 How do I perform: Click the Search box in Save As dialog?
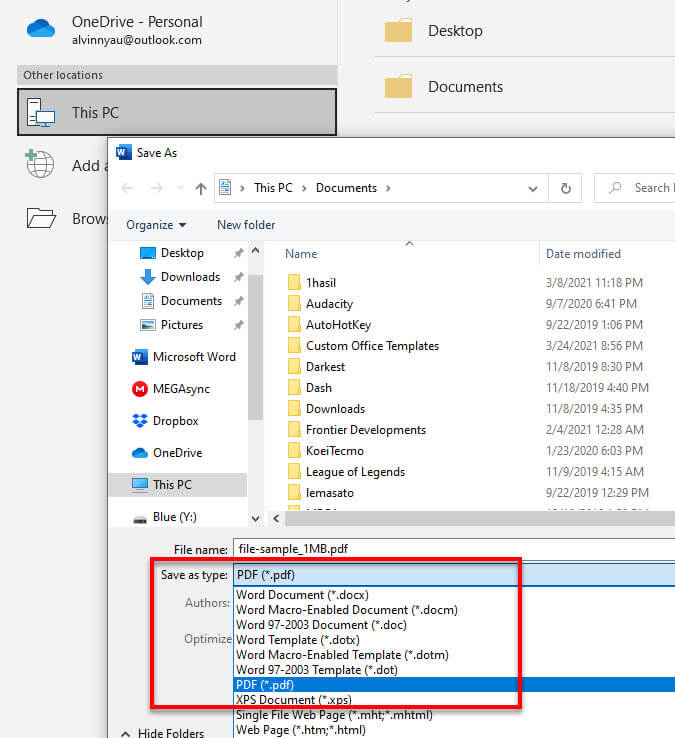tap(635, 188)
